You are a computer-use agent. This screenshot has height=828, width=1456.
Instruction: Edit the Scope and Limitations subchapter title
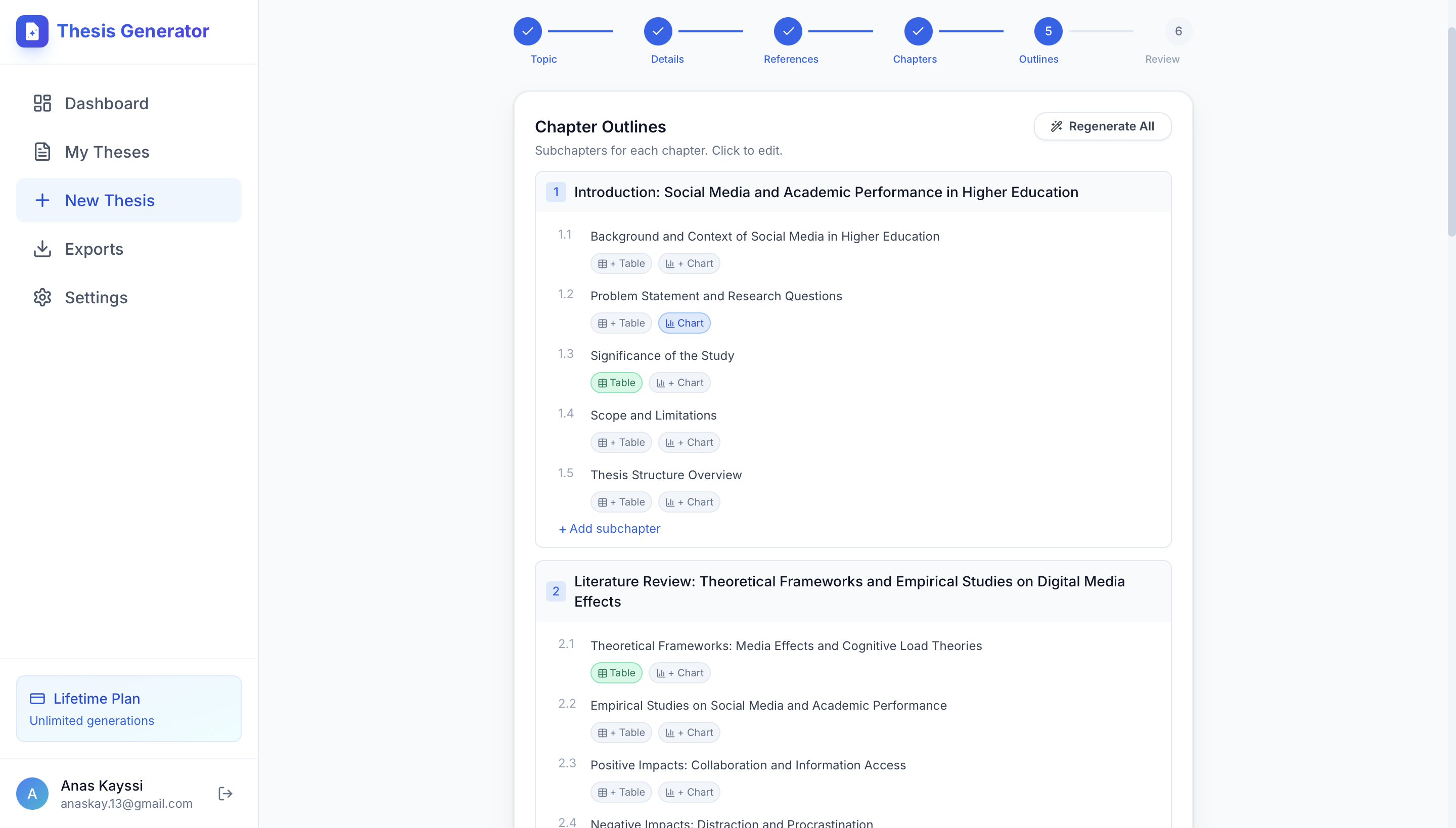[x=653, y=415]
